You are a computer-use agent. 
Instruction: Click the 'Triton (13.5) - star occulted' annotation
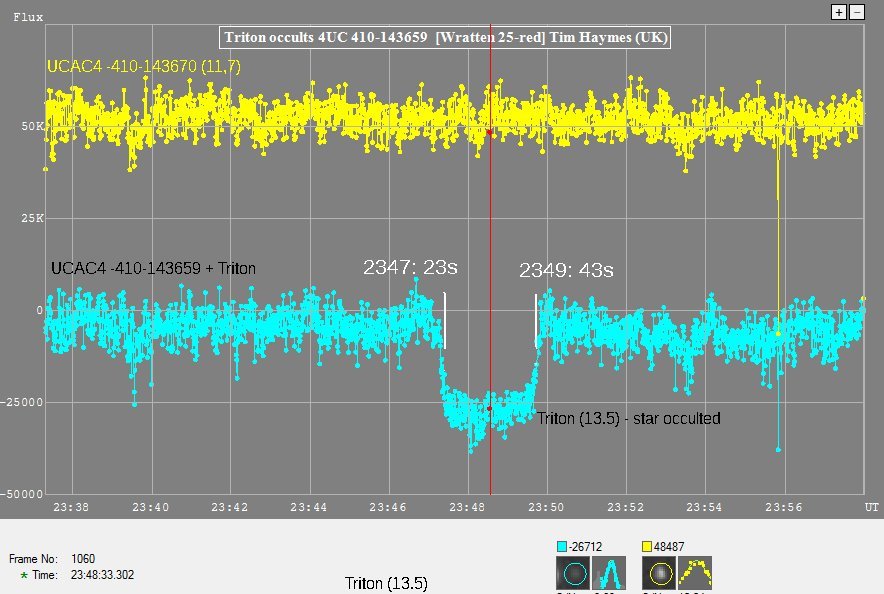(x=629, y=419)
